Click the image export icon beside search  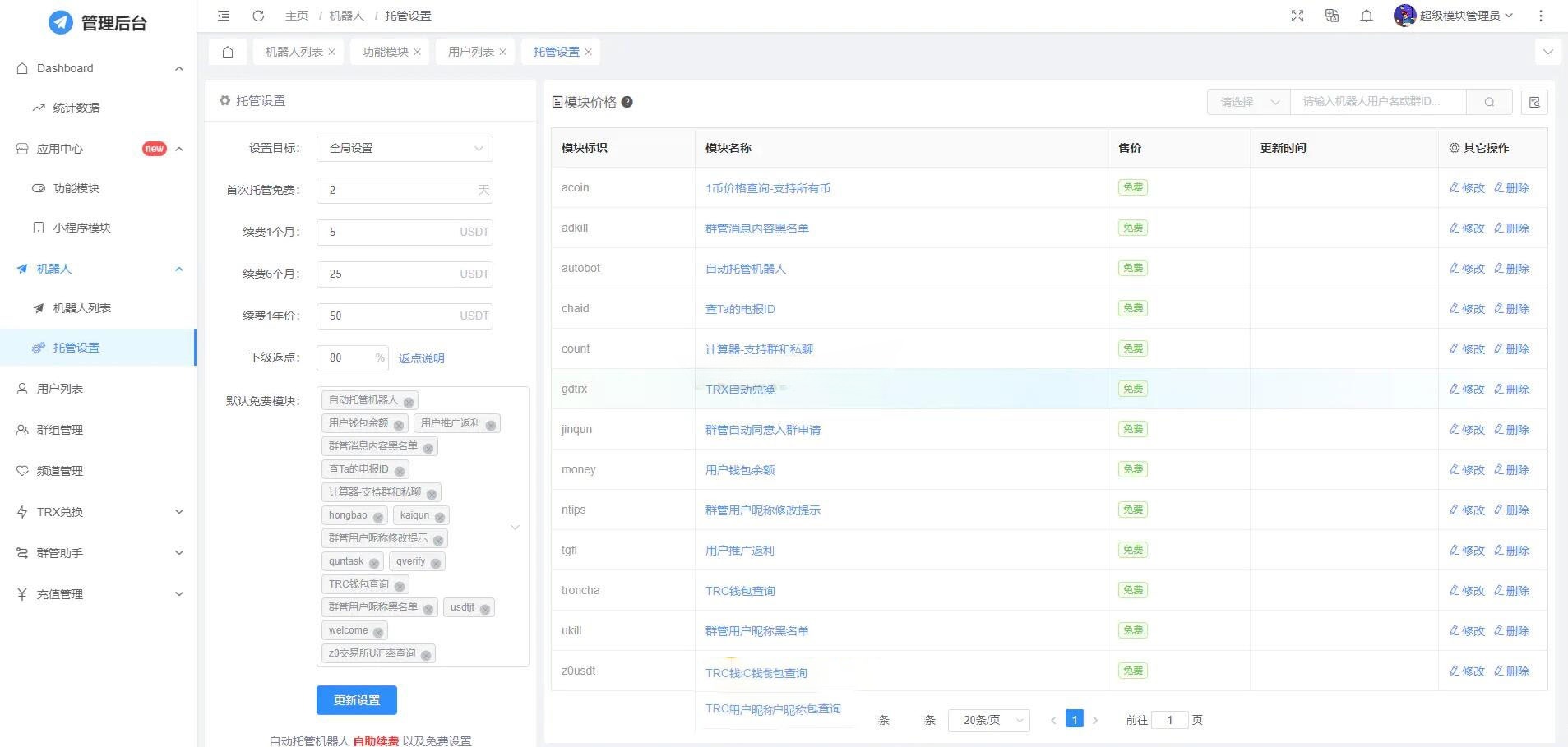[x=1533, y=101]
